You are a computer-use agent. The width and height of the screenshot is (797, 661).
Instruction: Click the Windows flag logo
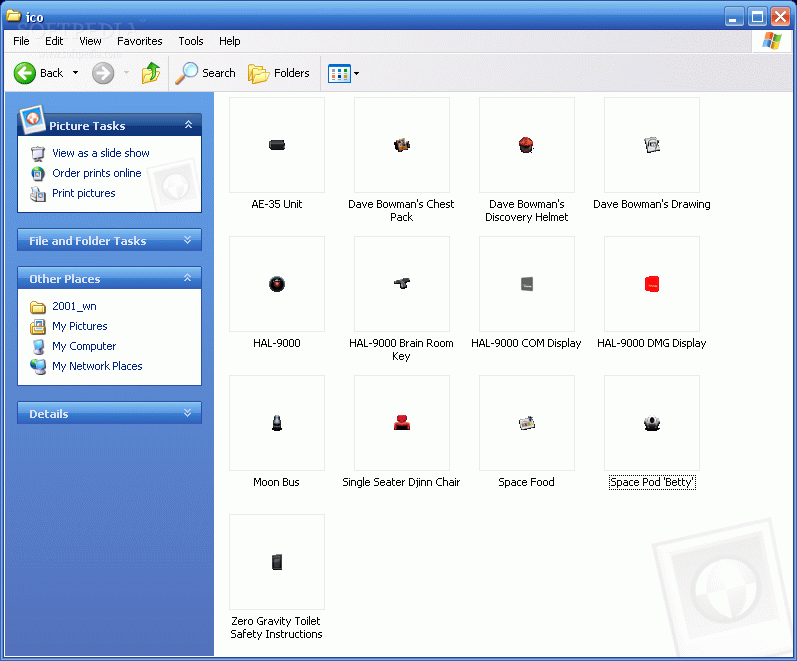[772, 41]
